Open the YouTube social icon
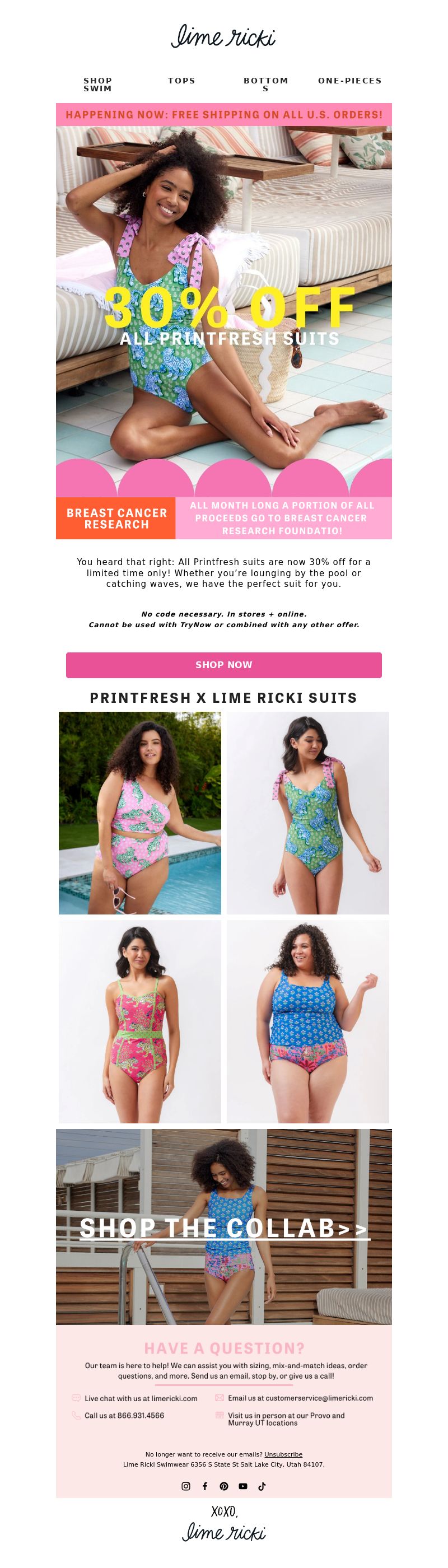This screenshot has height=1568, width=448. [x=243, y=1486]
